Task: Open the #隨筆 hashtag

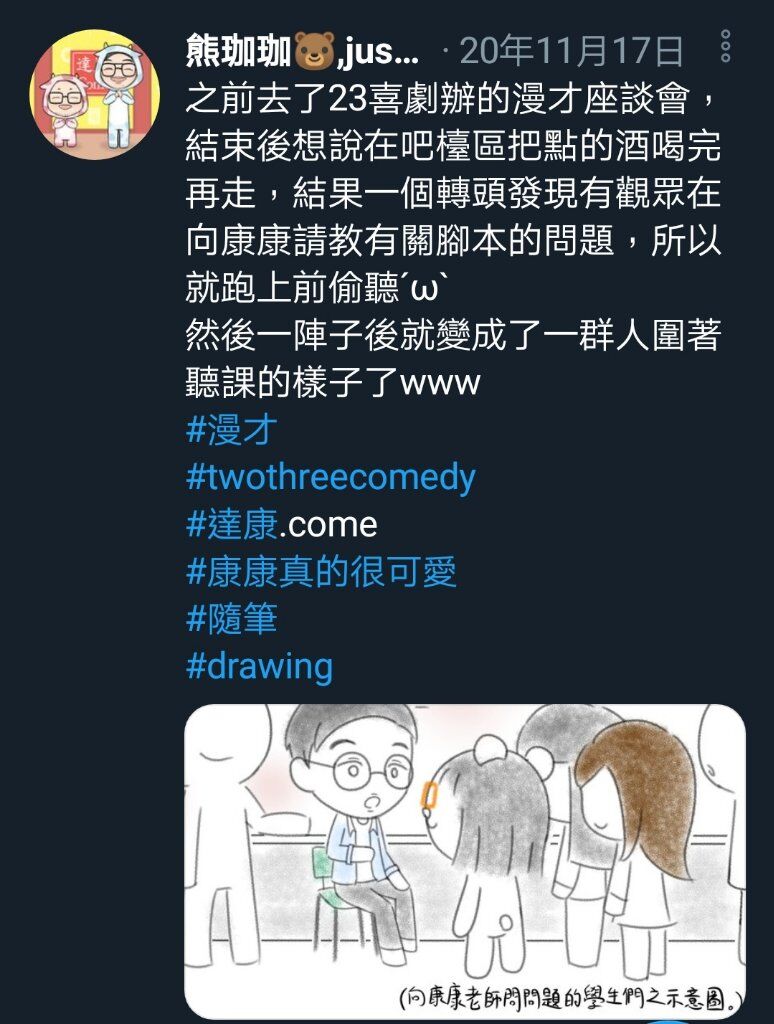Action: point(232,618)
